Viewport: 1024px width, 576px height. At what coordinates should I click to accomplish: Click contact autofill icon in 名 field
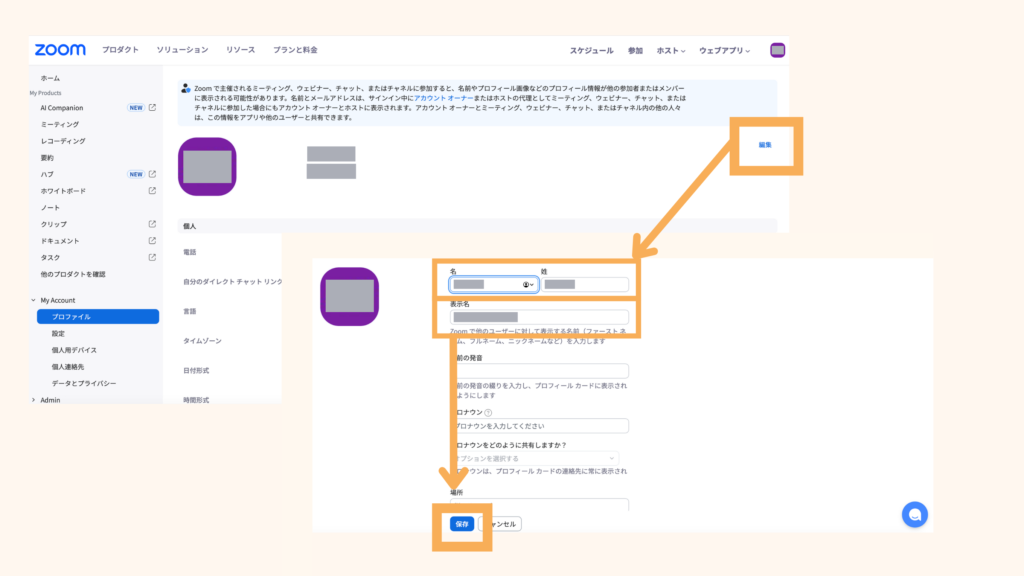pyautogui.click(x=527, y=285)
